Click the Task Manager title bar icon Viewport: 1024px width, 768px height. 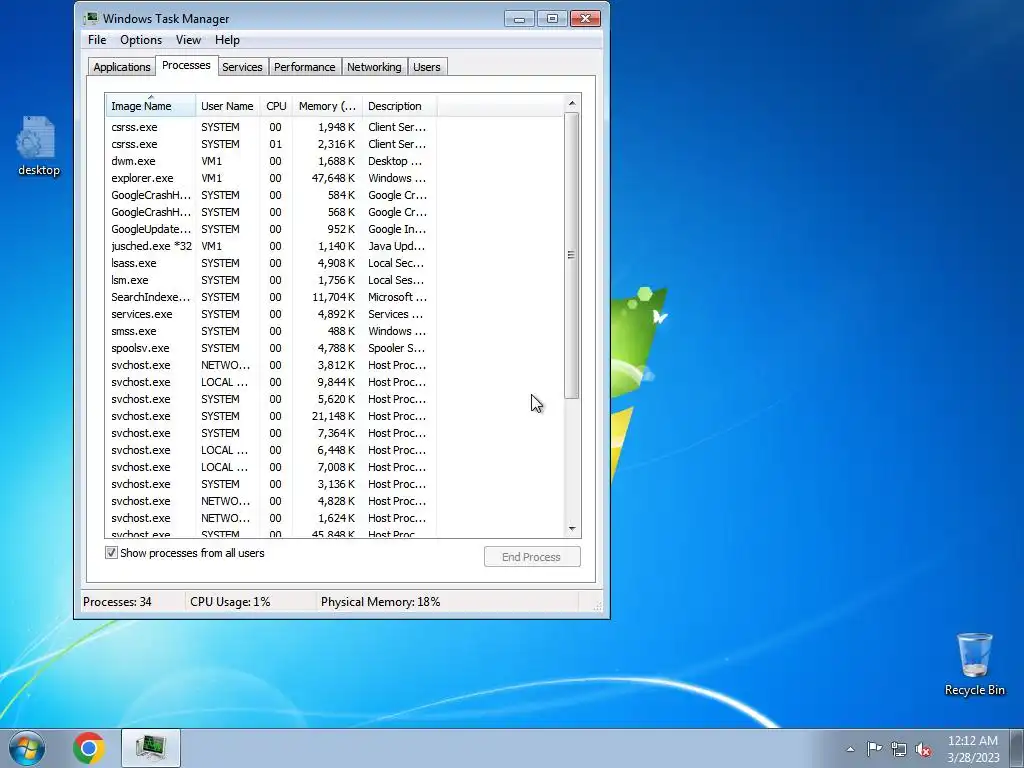point(91,18)
